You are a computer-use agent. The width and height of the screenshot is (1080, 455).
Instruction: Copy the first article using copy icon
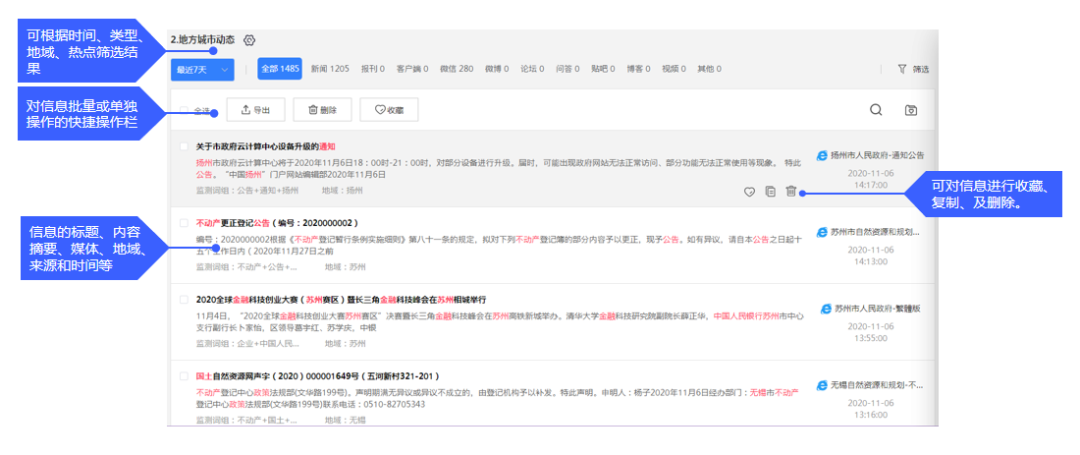770,191
